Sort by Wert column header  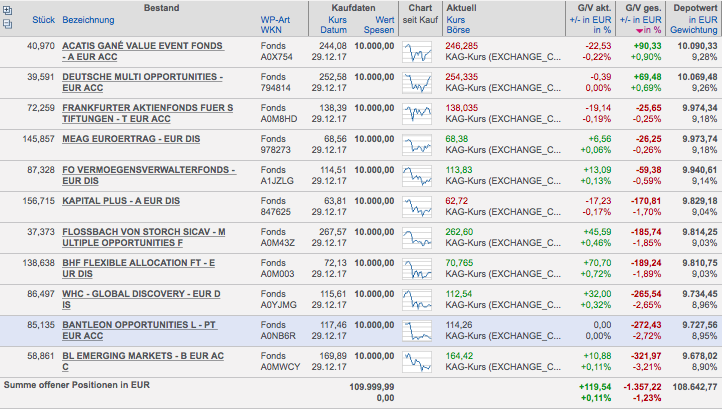tap(385, 20)
